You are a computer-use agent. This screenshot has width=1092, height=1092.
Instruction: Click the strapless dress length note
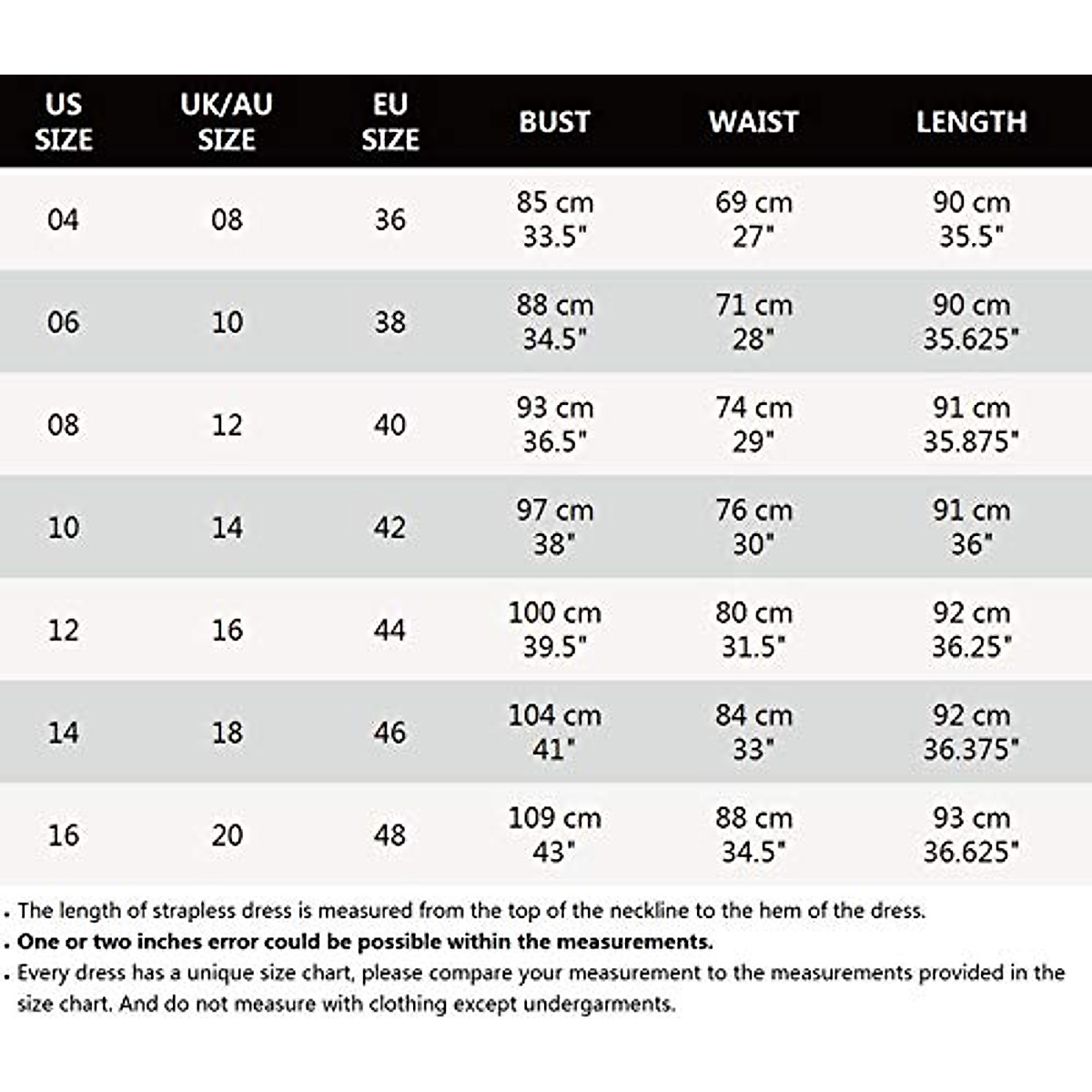pos(470,911)
